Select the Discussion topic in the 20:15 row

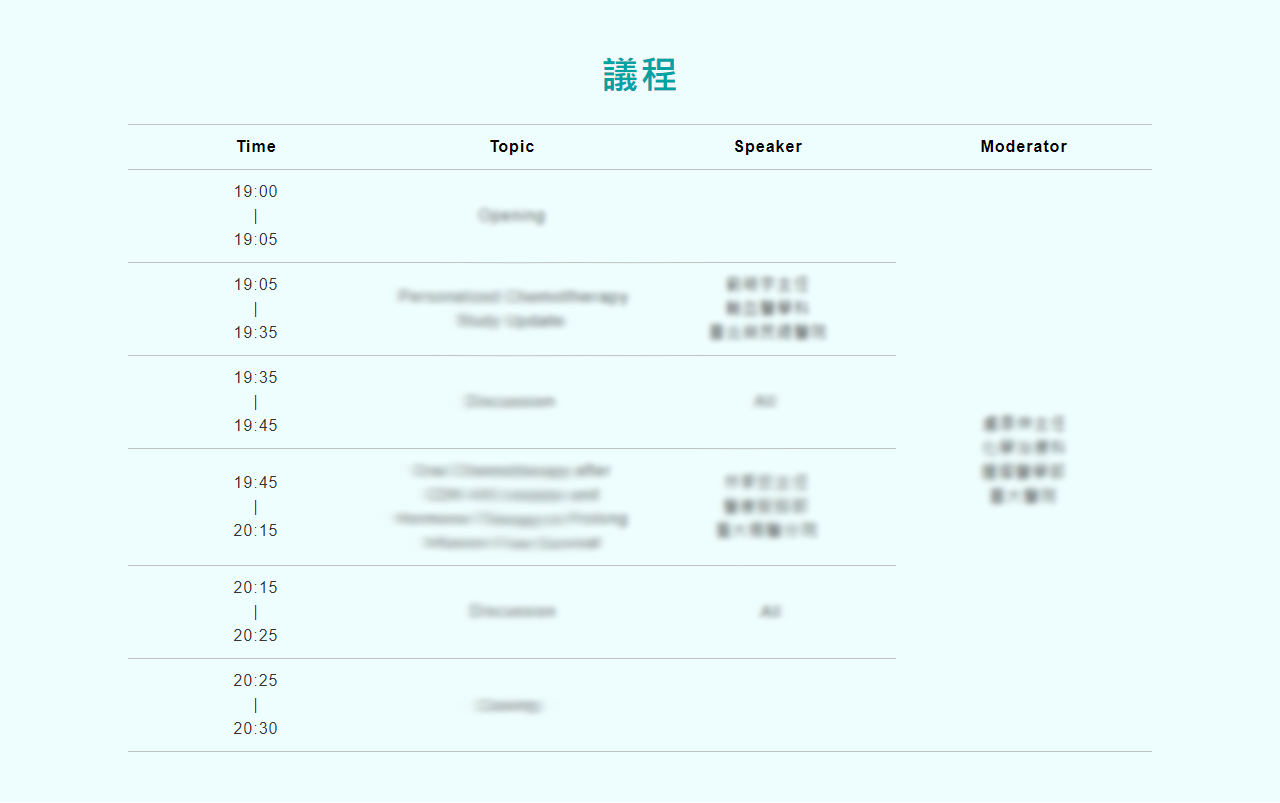(x=511, y=611)
